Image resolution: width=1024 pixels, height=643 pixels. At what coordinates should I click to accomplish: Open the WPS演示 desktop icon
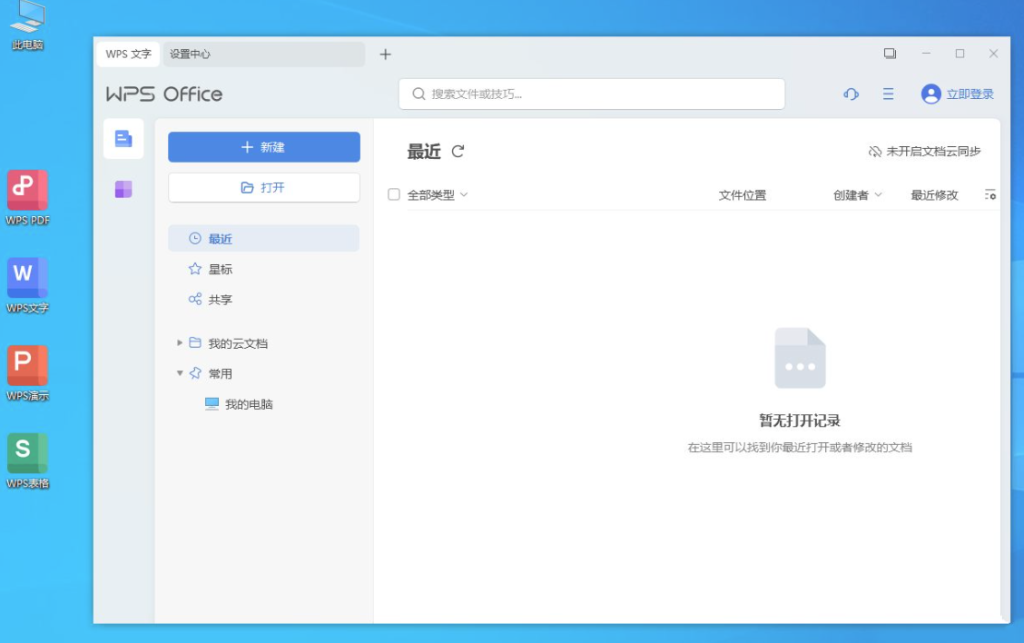tap(27, 373)
